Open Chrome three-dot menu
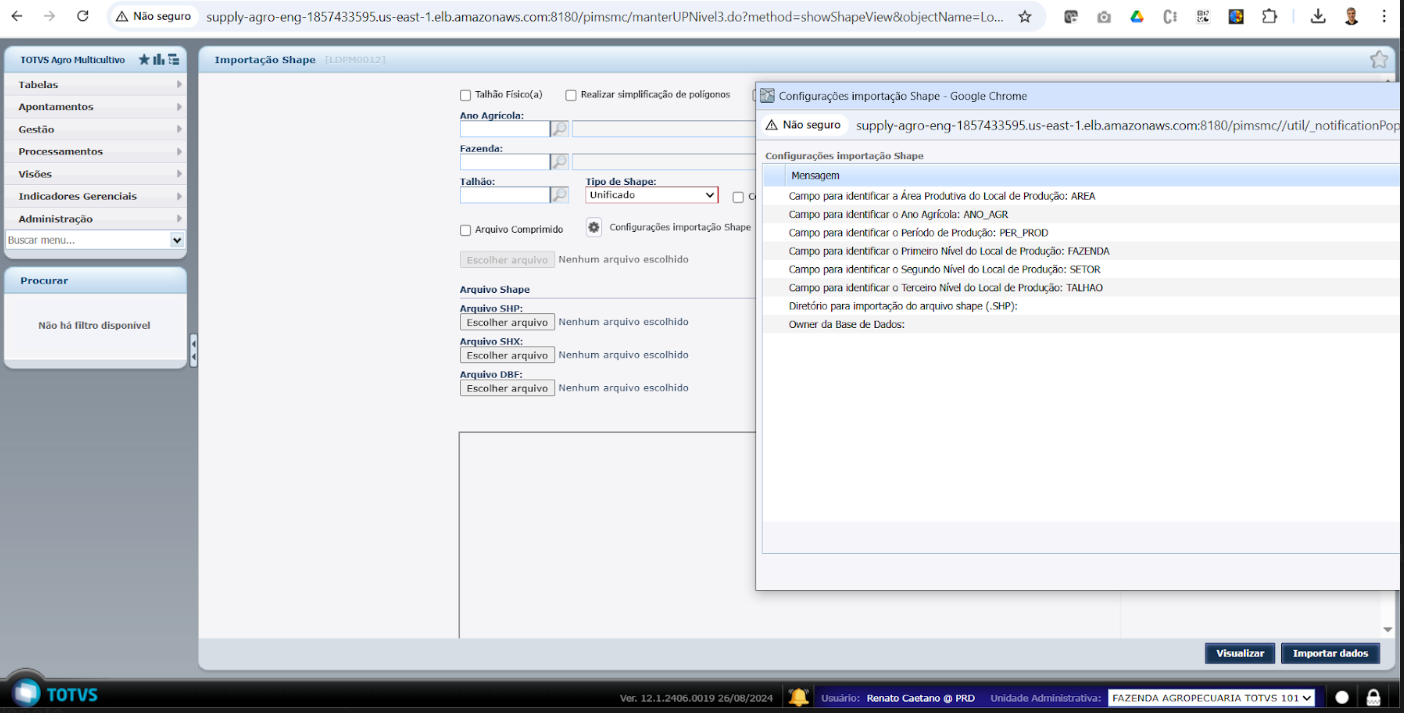The image size is (1404, 713). [1384, 16]
